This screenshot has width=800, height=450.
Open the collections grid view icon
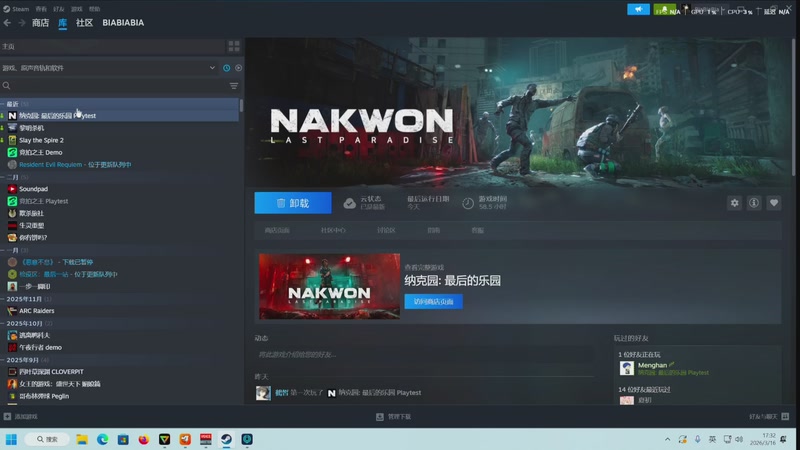pyautogui.click(x=234, y=46)
